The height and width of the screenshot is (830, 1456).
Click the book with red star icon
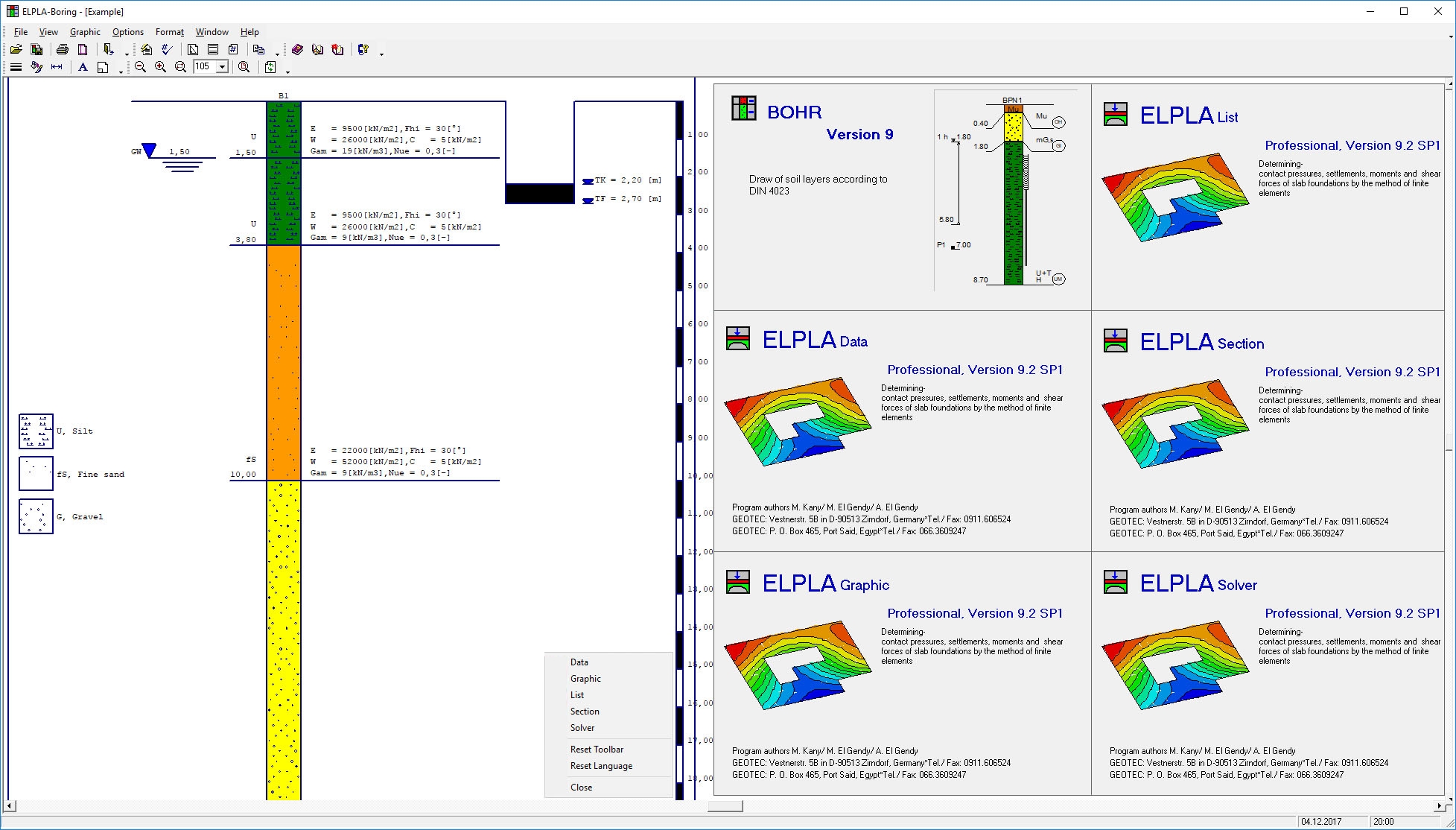click(337, 50)
